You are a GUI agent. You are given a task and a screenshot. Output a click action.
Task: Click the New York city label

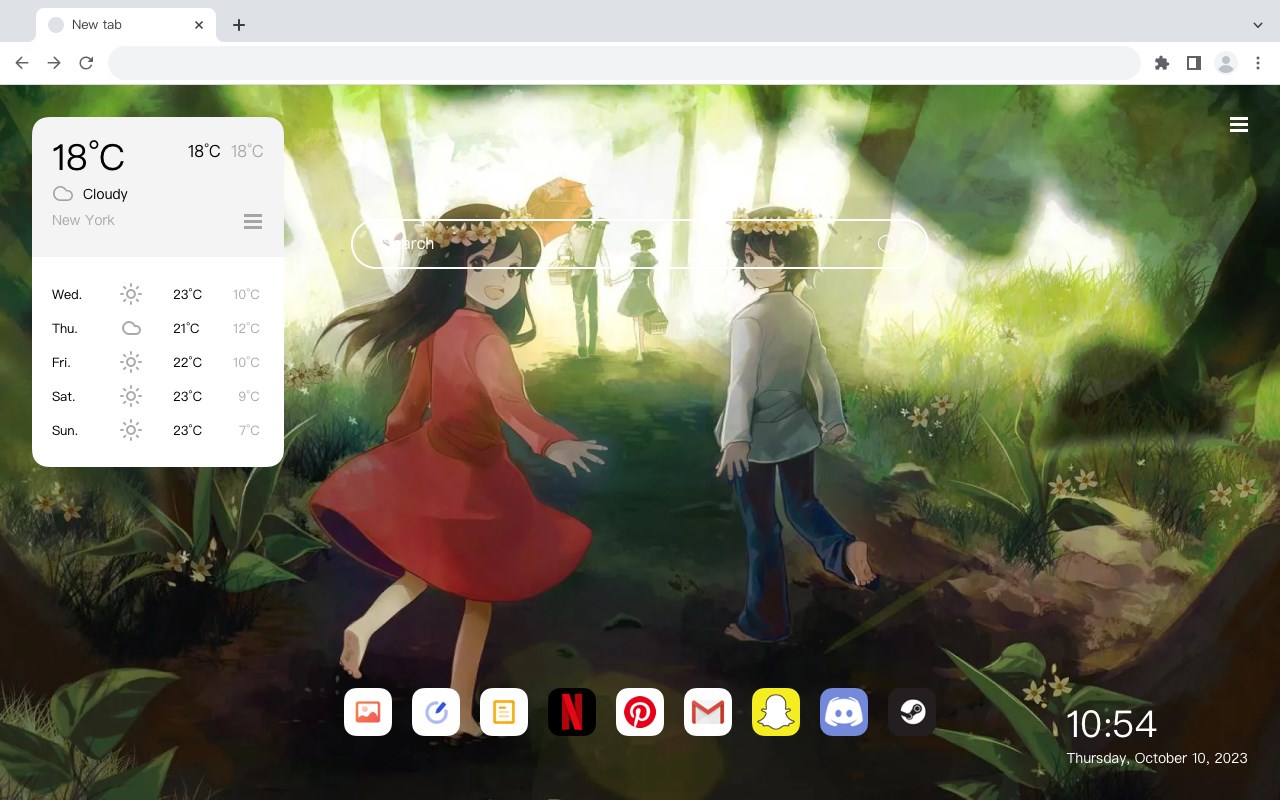click(83, 220)
